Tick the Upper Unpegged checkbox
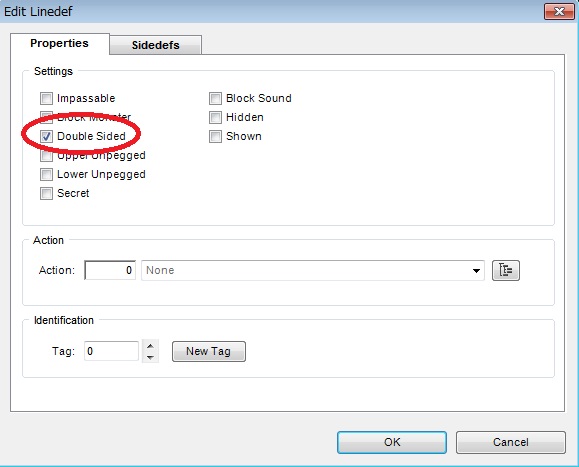 tap(47, 155)
